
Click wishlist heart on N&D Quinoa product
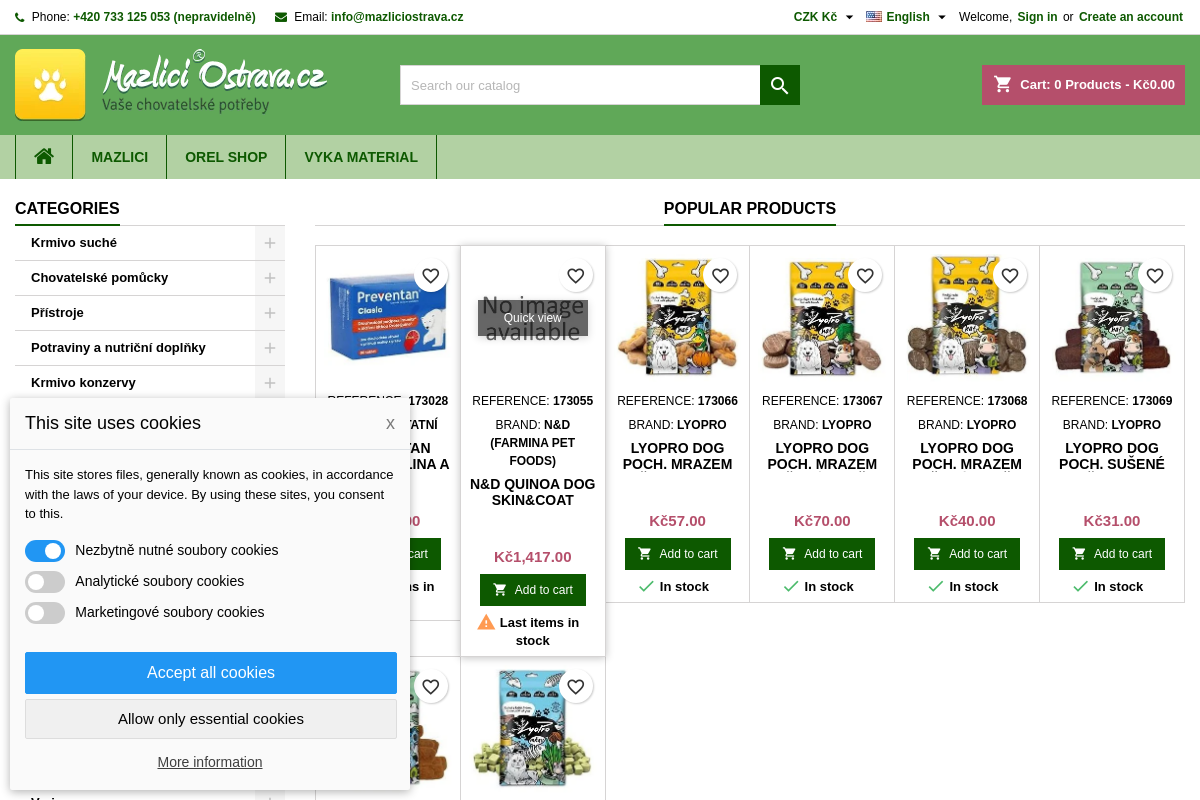point(575,276)
